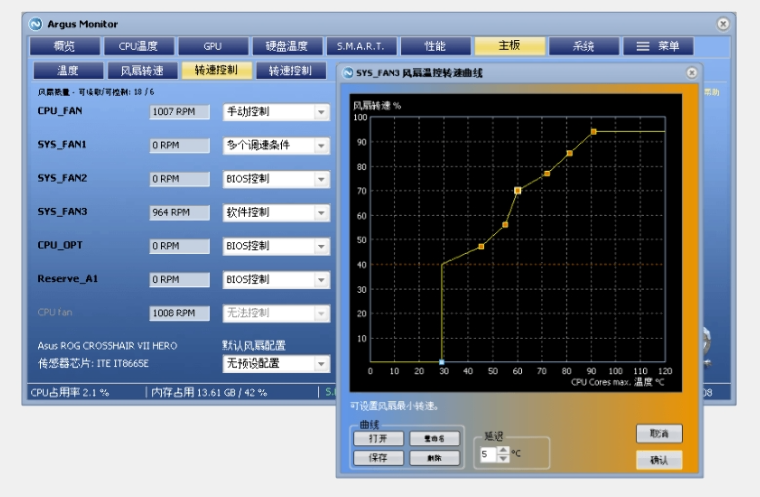Click the 传感器芯片: ITE IT8665E text
The width and height of the screenshot is (760, 497).
coord(94,363)
